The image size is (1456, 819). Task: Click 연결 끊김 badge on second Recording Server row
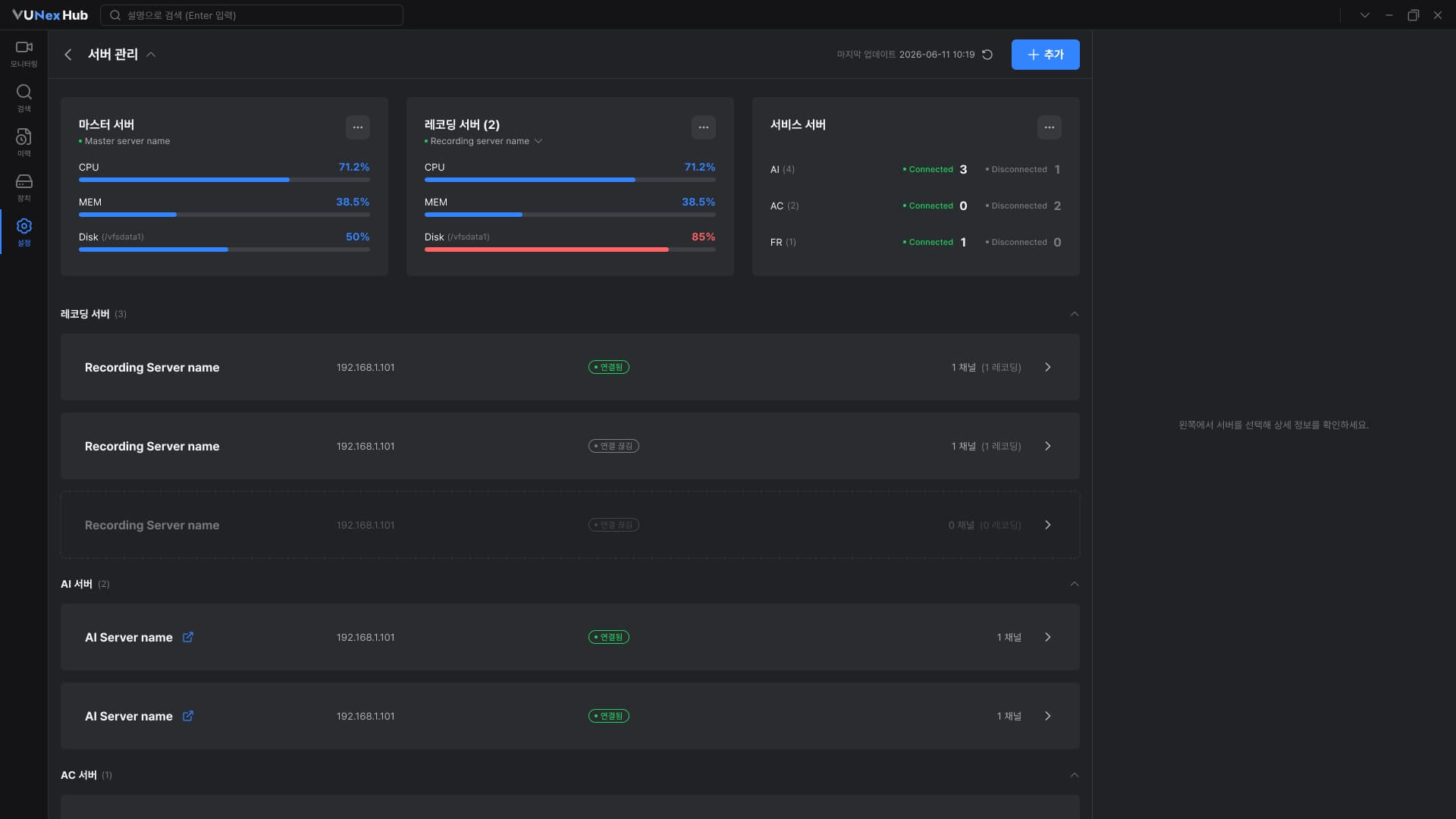[613, 446]
